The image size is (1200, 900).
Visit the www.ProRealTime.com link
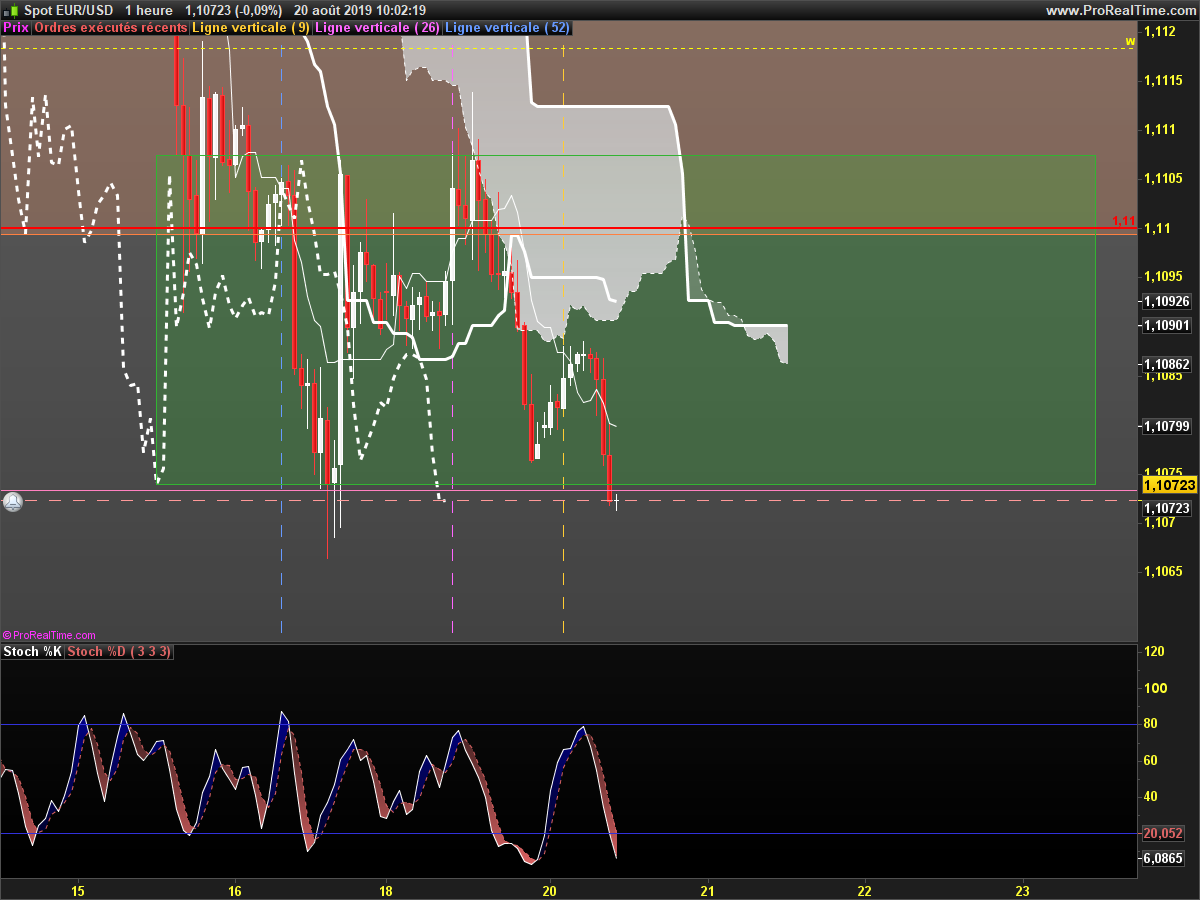pyautogui.click(x=1120, y=10)
